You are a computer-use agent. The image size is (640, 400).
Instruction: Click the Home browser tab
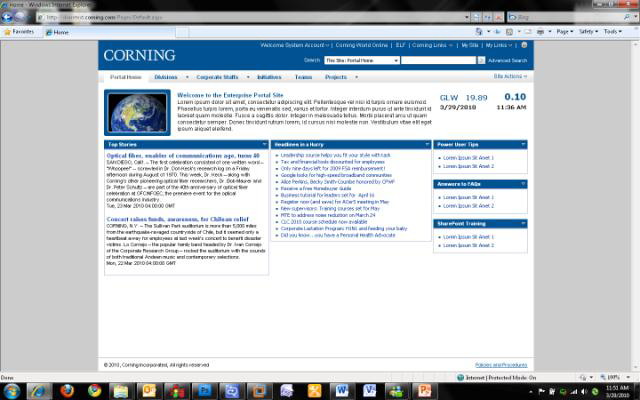pos(109,32)
